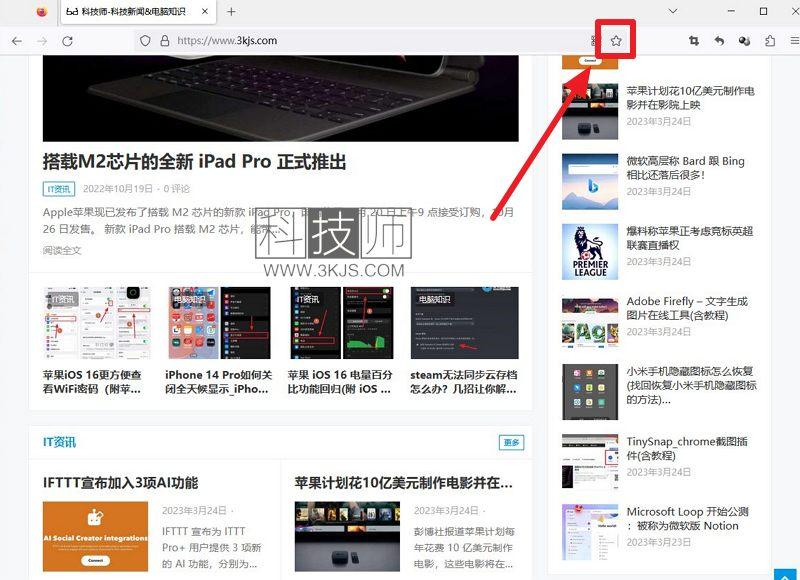Click sidebar Apple TV thumbnail by 影院上映 link

coord(590,111)
